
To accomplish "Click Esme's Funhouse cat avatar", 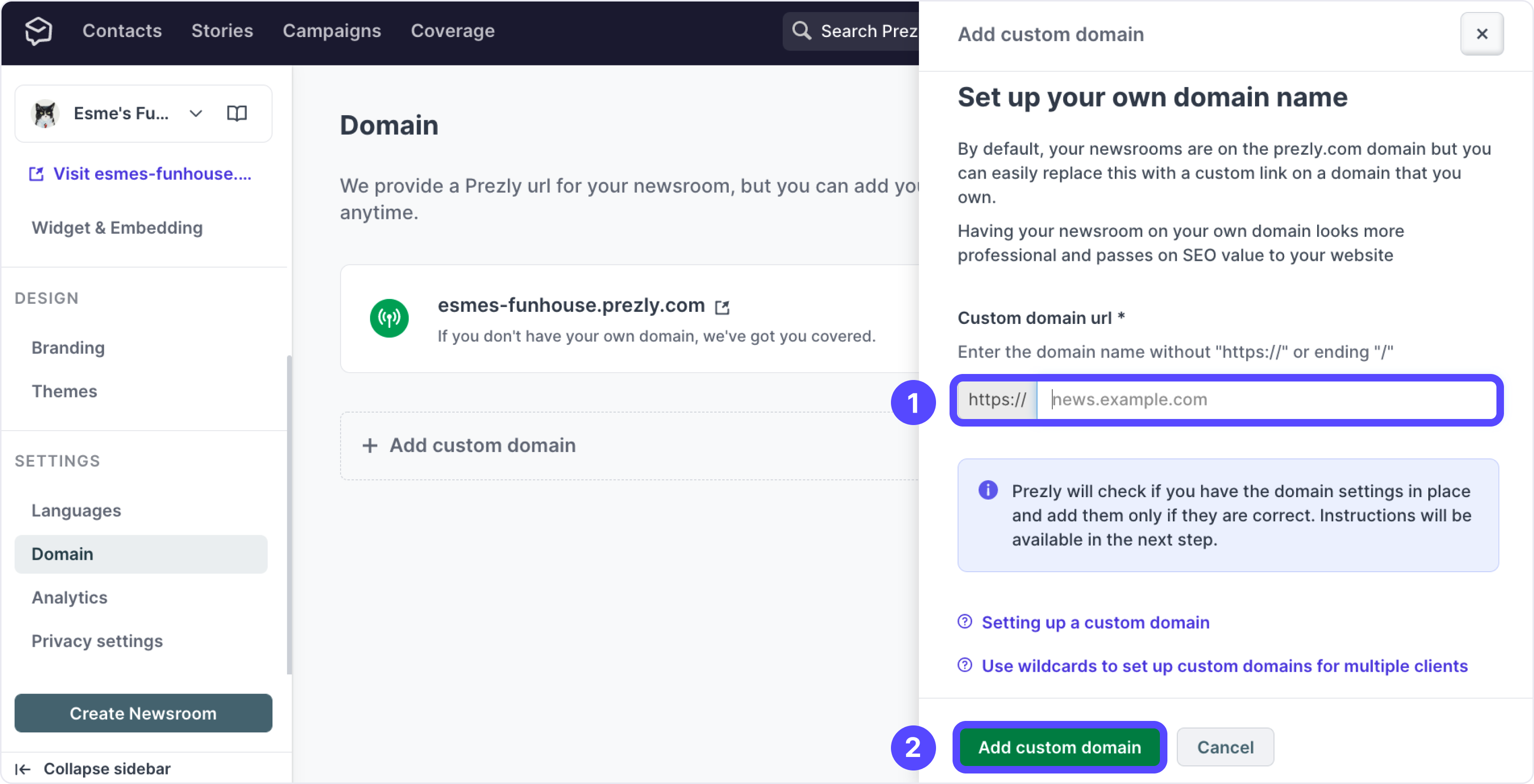I will click(x=45, y=114).
